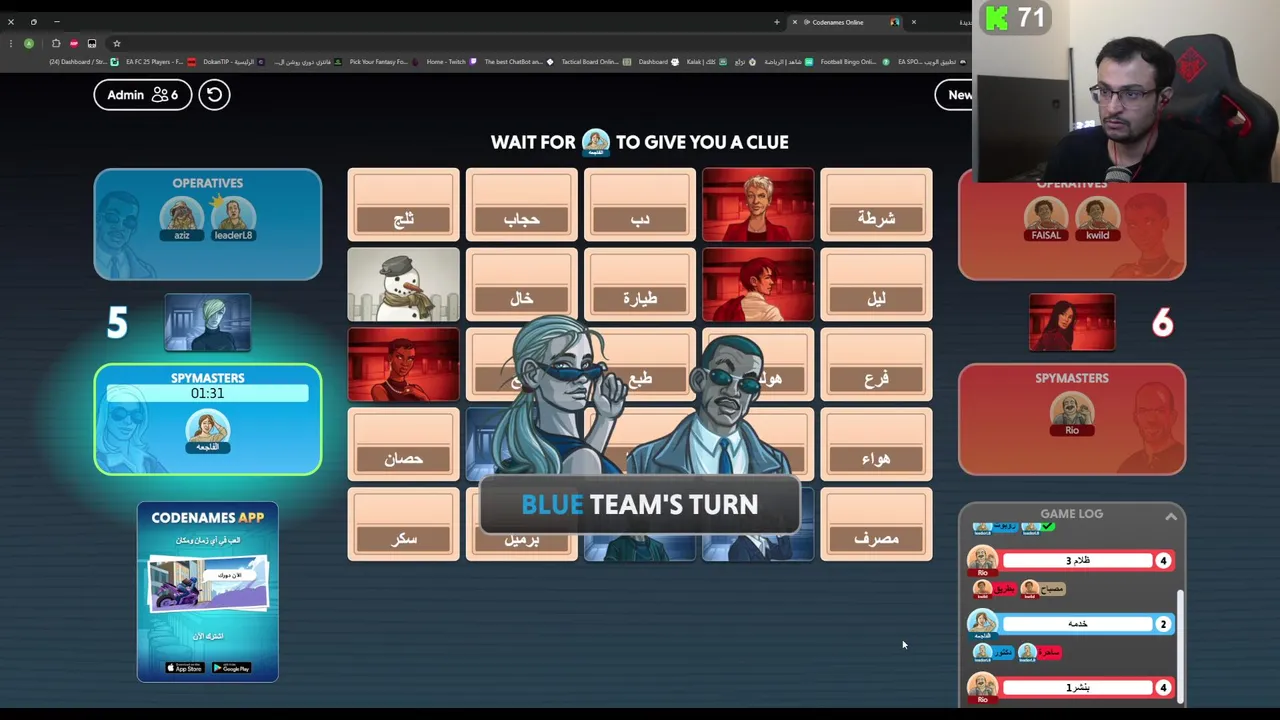
Task: Select the حصان word card
Action: [x=403, y=445]
